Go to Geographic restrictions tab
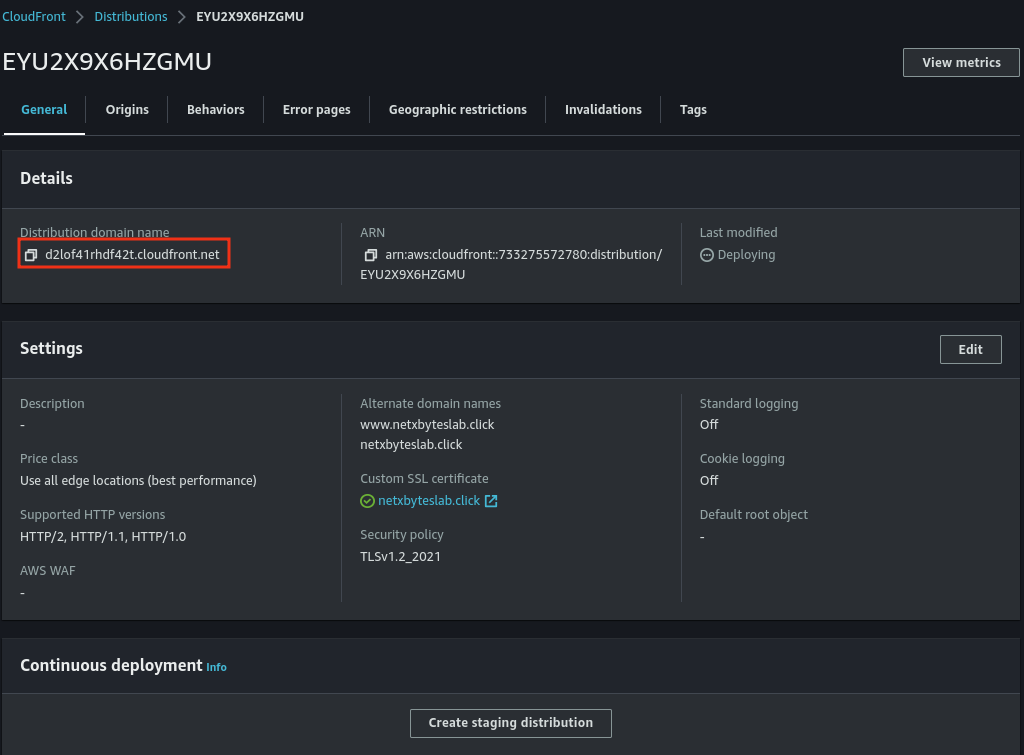1024x755 pixels. [457, 110]
